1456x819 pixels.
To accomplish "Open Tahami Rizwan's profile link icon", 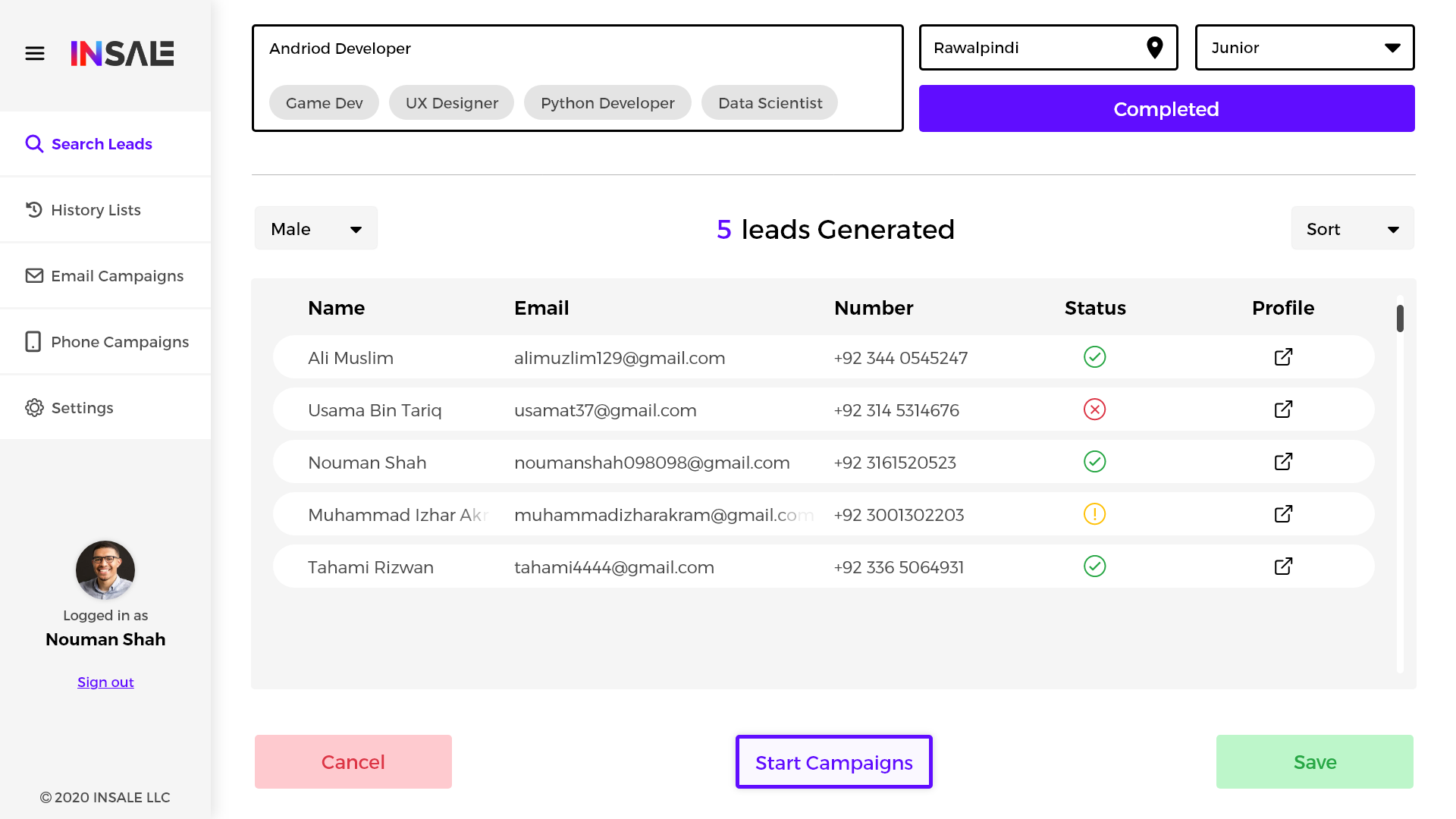I will coord(1283,566).
